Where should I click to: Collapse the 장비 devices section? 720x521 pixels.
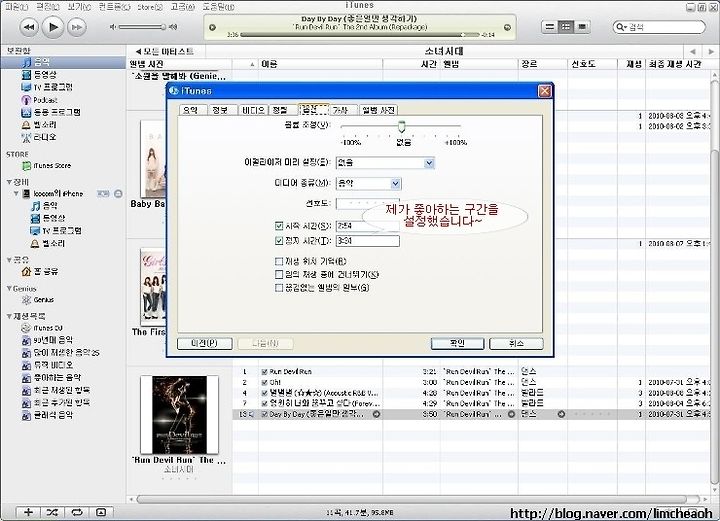click(9, 182)
